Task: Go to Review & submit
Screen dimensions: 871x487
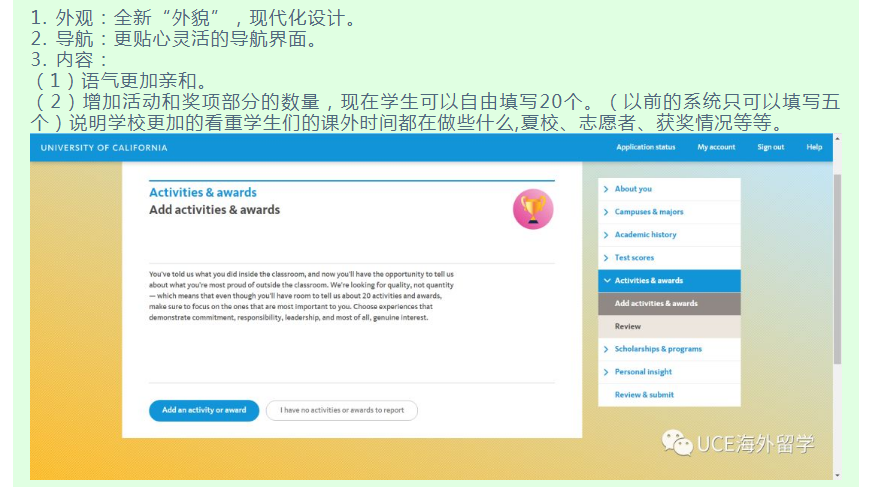Action: (x=644, y=395)
